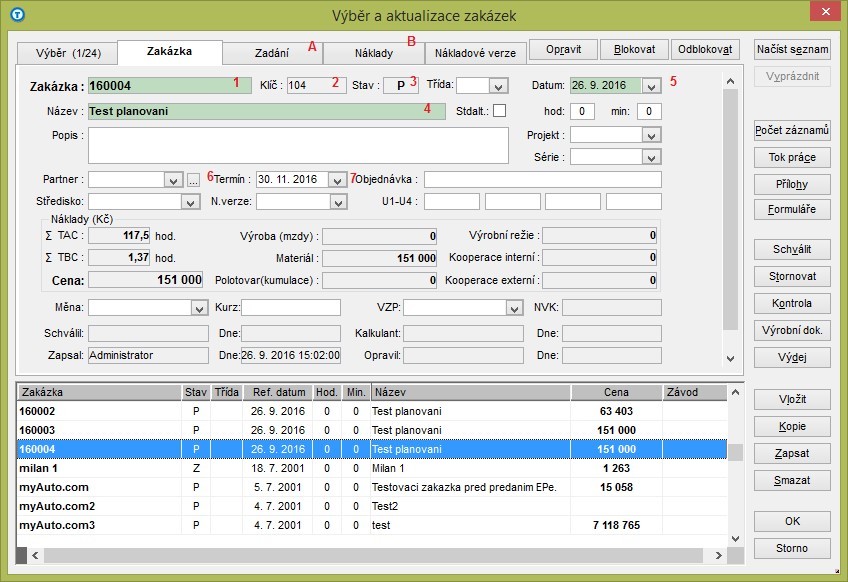848x582 pixels.
Task: Expand the VZP dropdown
Action: tap(514, 308)
